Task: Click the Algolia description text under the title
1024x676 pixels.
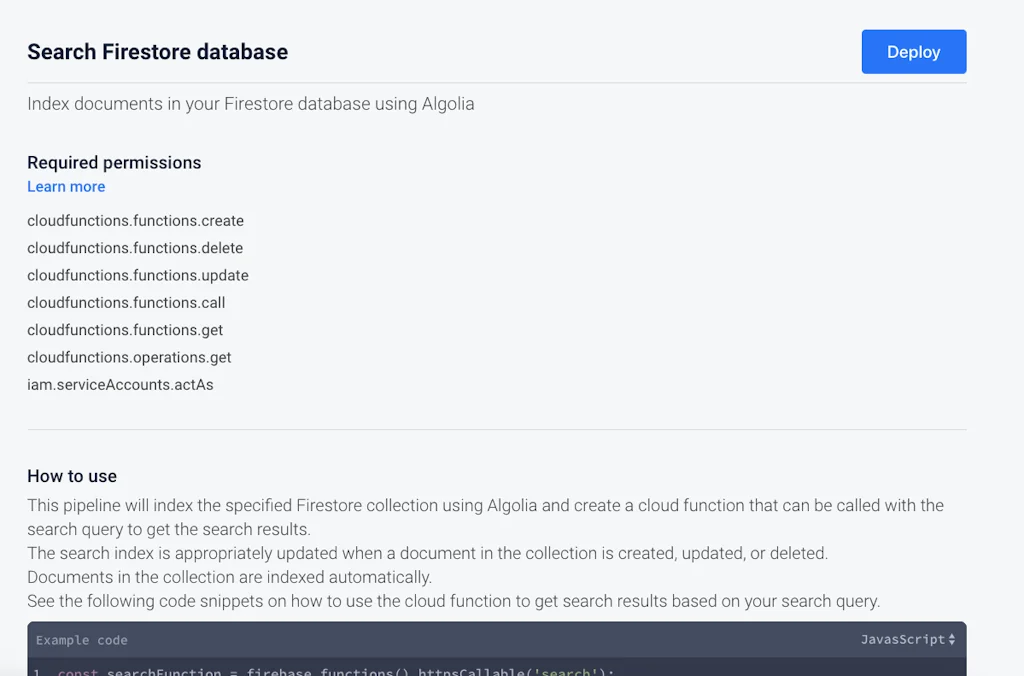Action: tap(250, 103)
